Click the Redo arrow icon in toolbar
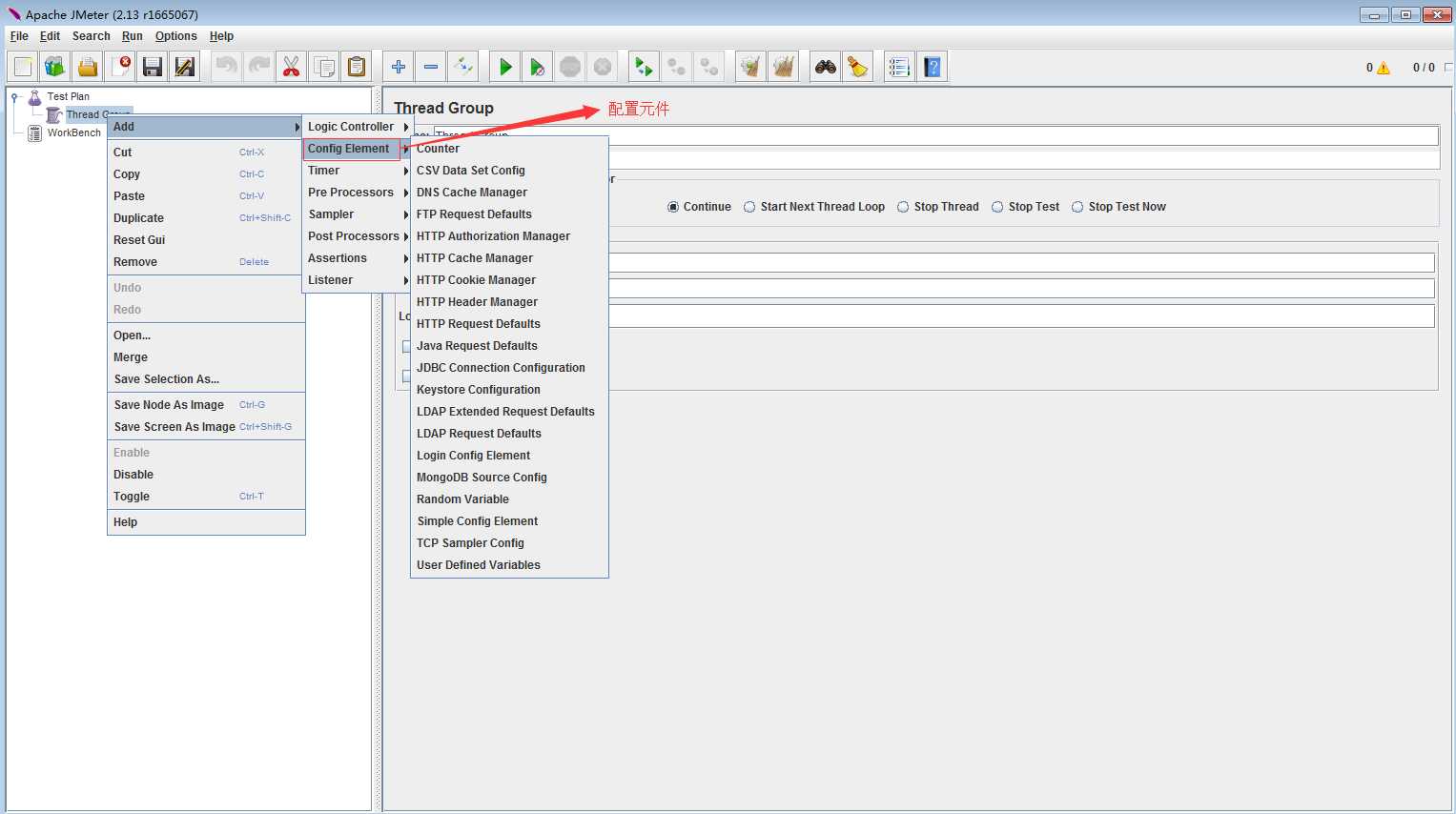The image size is (1456, 814). (x=259, y=67)
